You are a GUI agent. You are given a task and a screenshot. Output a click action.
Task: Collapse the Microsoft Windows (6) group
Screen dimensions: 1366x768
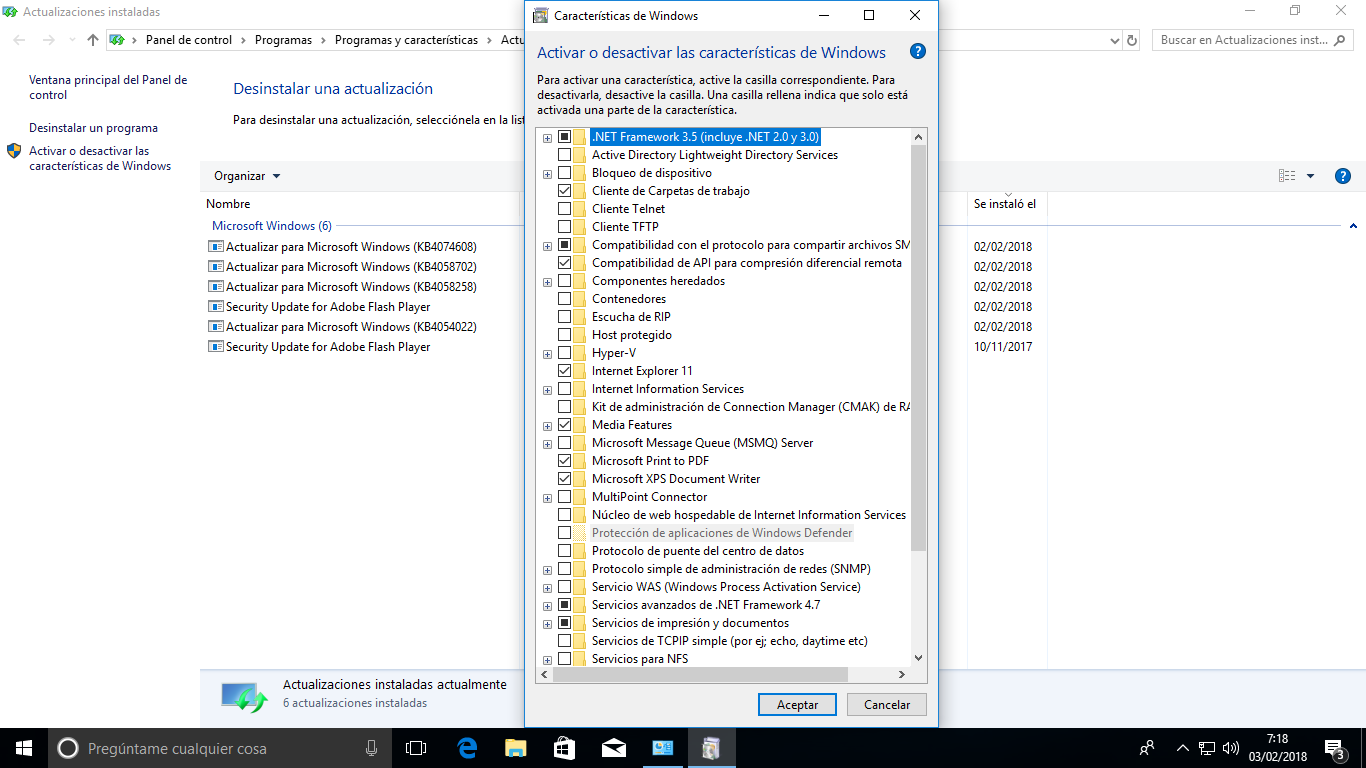(1353, 227)
